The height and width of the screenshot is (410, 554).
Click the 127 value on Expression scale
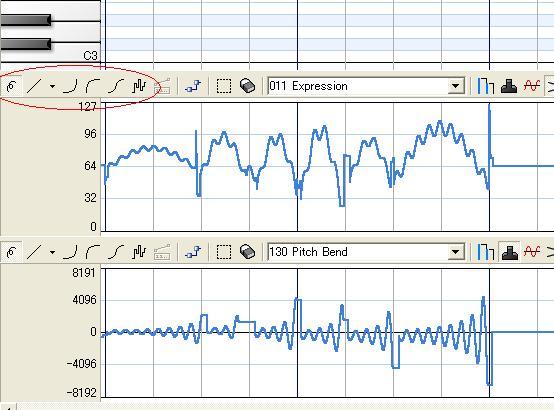coord(88,106)
